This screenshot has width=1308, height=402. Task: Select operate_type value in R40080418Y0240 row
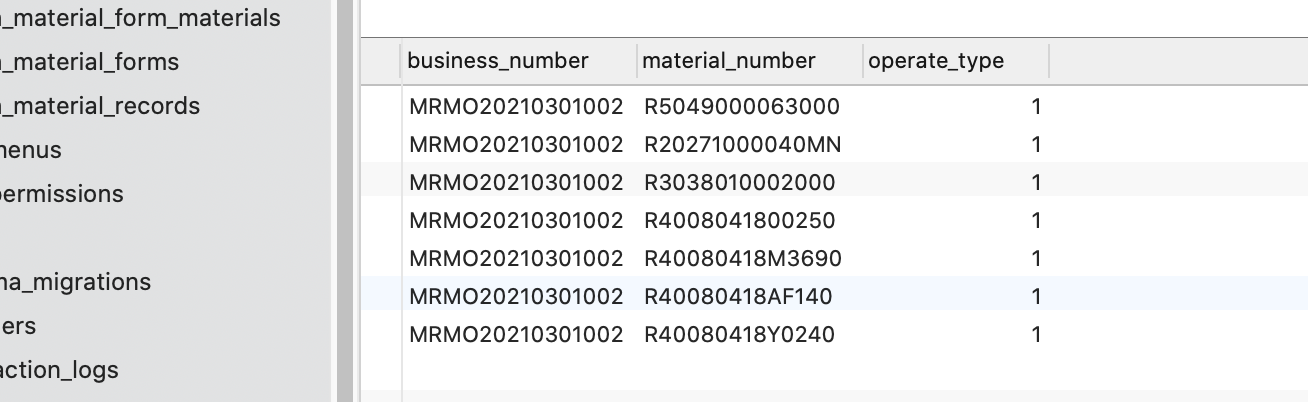(x=1036, y=335)
